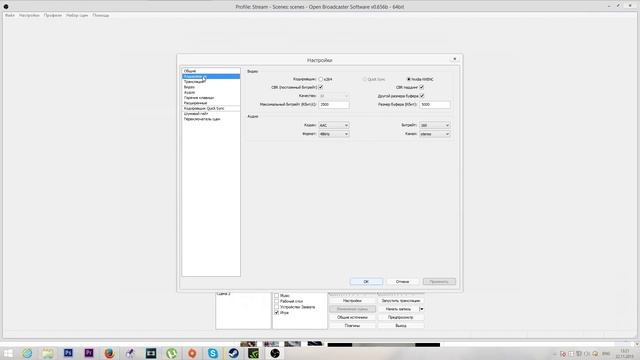The image size is (640, 360).
Task: Click the dark square app icon before uTorrent
Action: coord(151,353)
